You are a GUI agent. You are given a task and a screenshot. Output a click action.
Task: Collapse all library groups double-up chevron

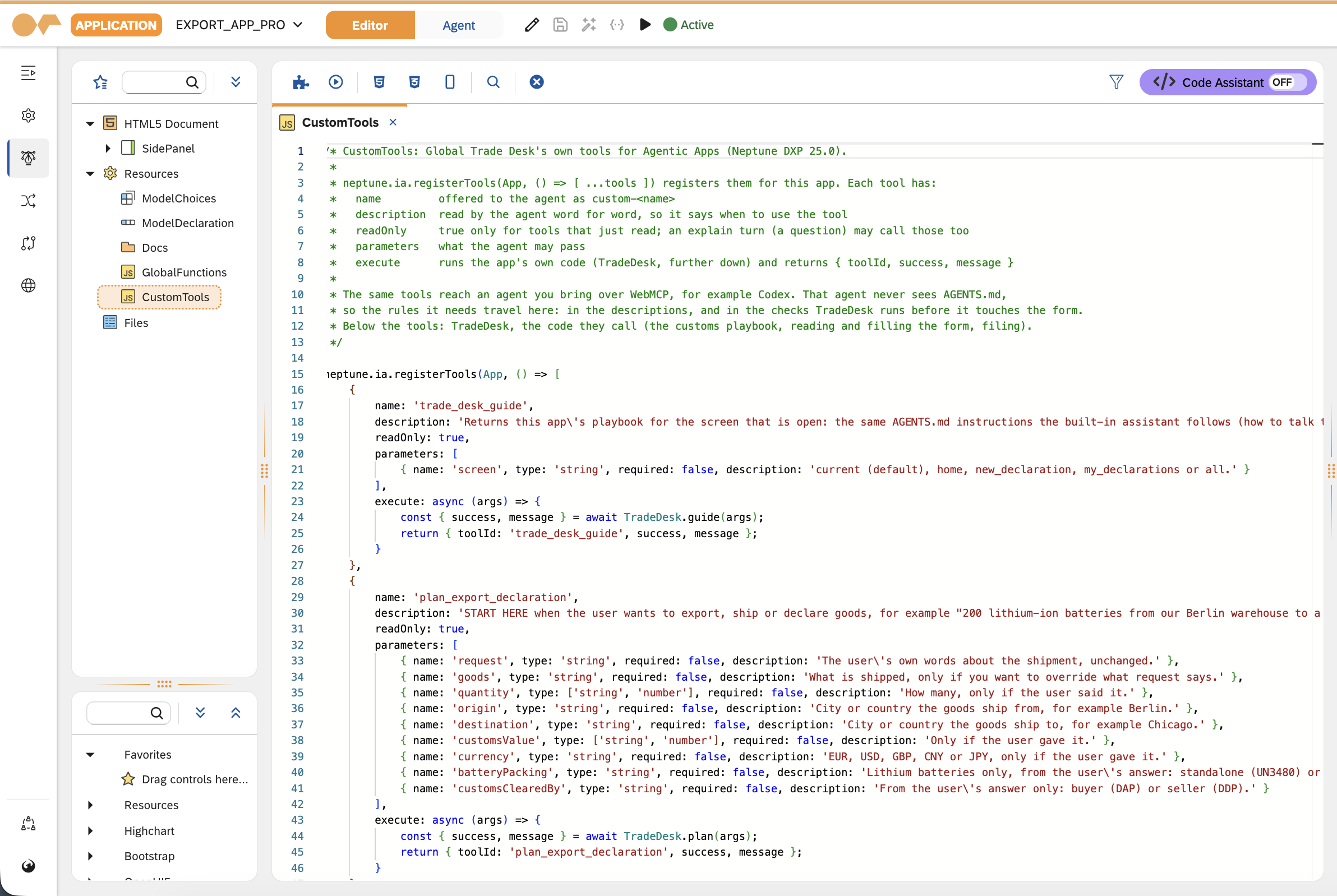point(236,713)
